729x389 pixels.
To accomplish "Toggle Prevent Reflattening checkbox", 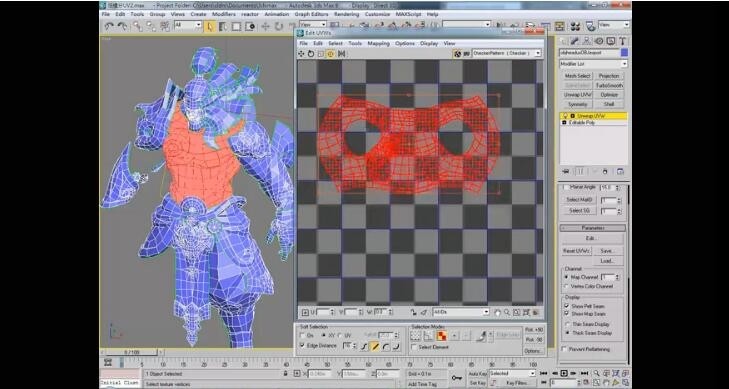I will tap(564, 349).
